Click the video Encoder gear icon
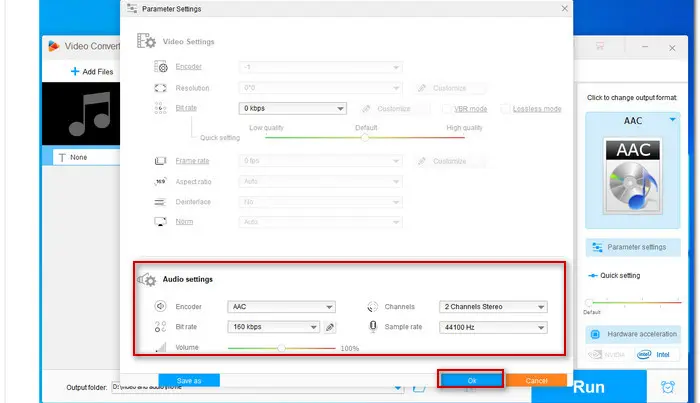The image size is (700, 403). pyautogui.click(x=161, y=67)
